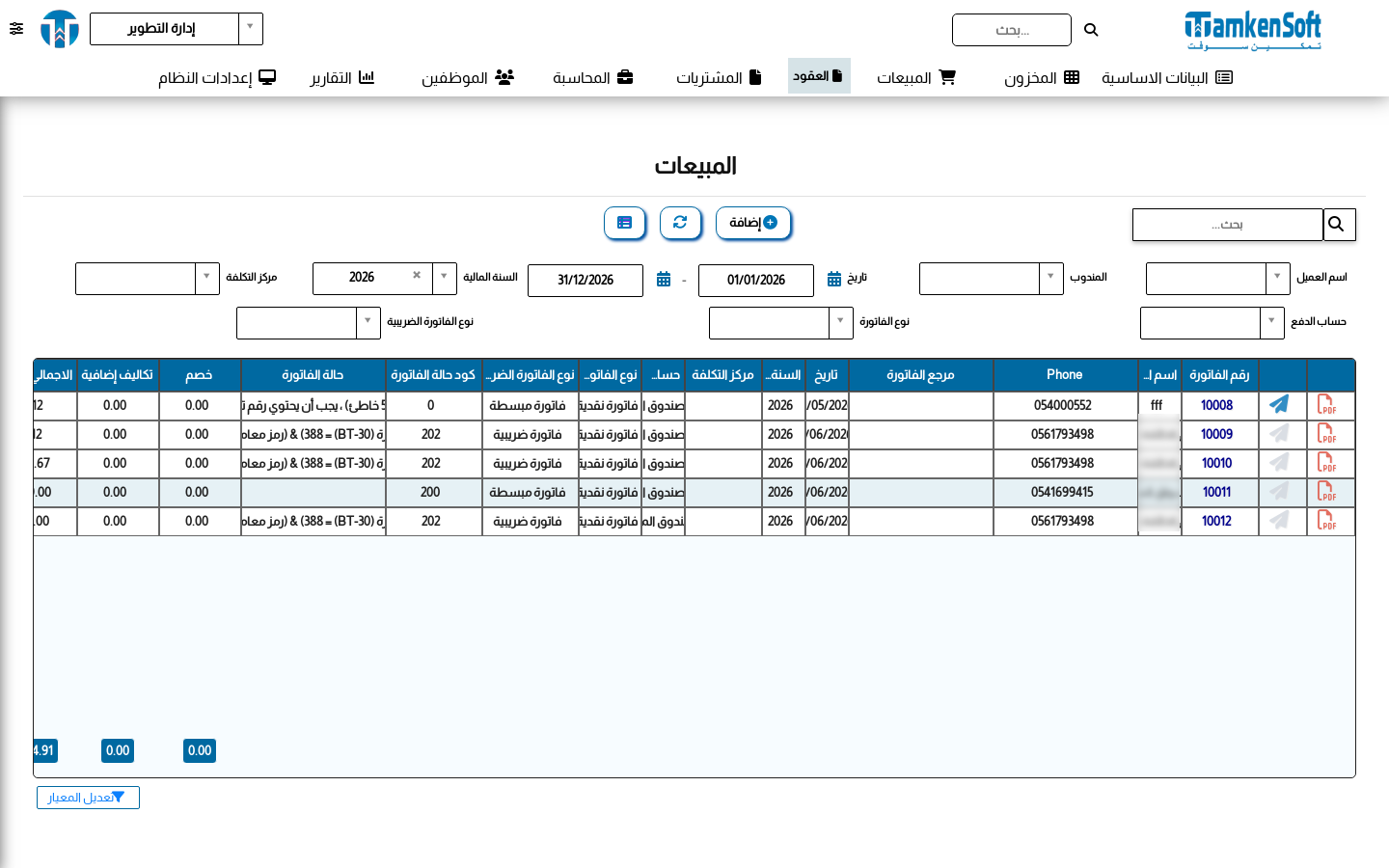Viewport: 1389px width, 868px height.
Task: Click send icon for invoice 10008
Action: (x=1279, y=405)
